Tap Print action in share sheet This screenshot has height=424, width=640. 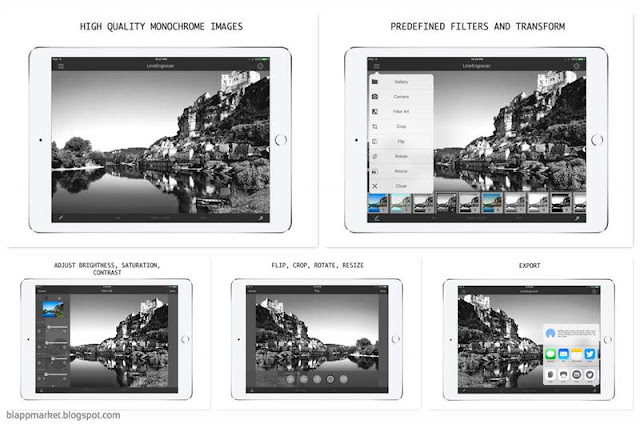[x=564, y=374]
